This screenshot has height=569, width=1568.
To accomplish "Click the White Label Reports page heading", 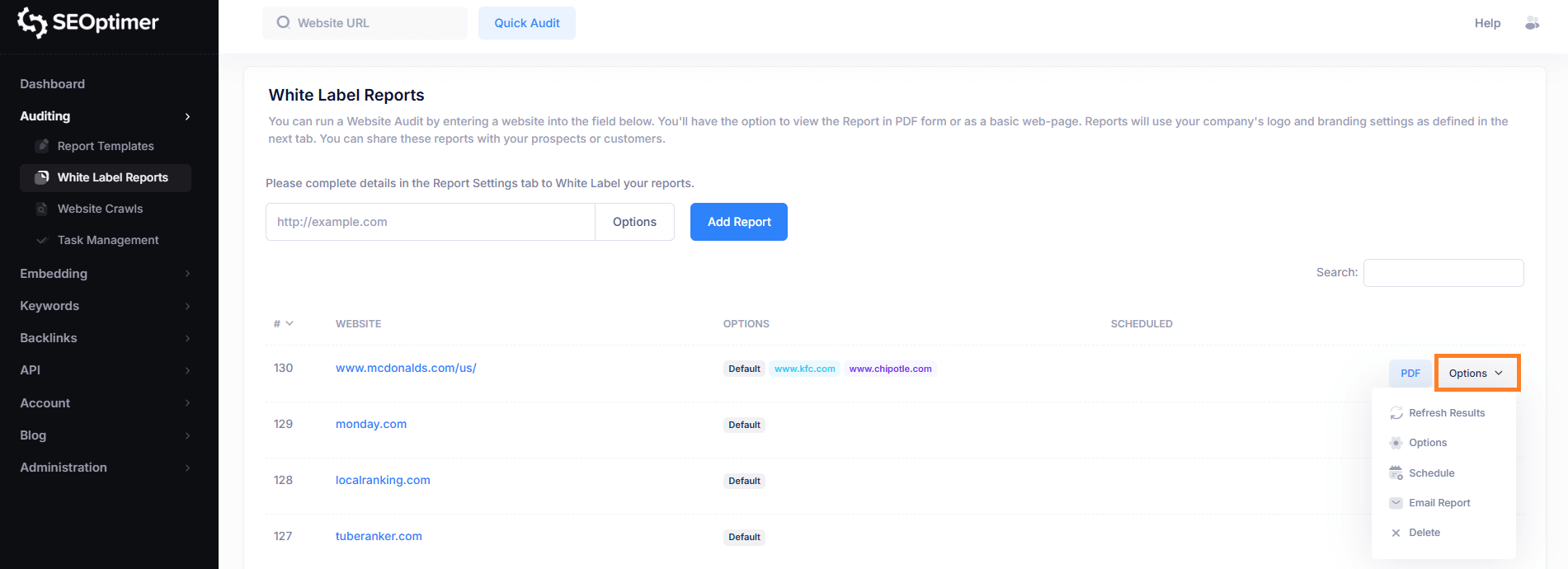I will (346, 95).
